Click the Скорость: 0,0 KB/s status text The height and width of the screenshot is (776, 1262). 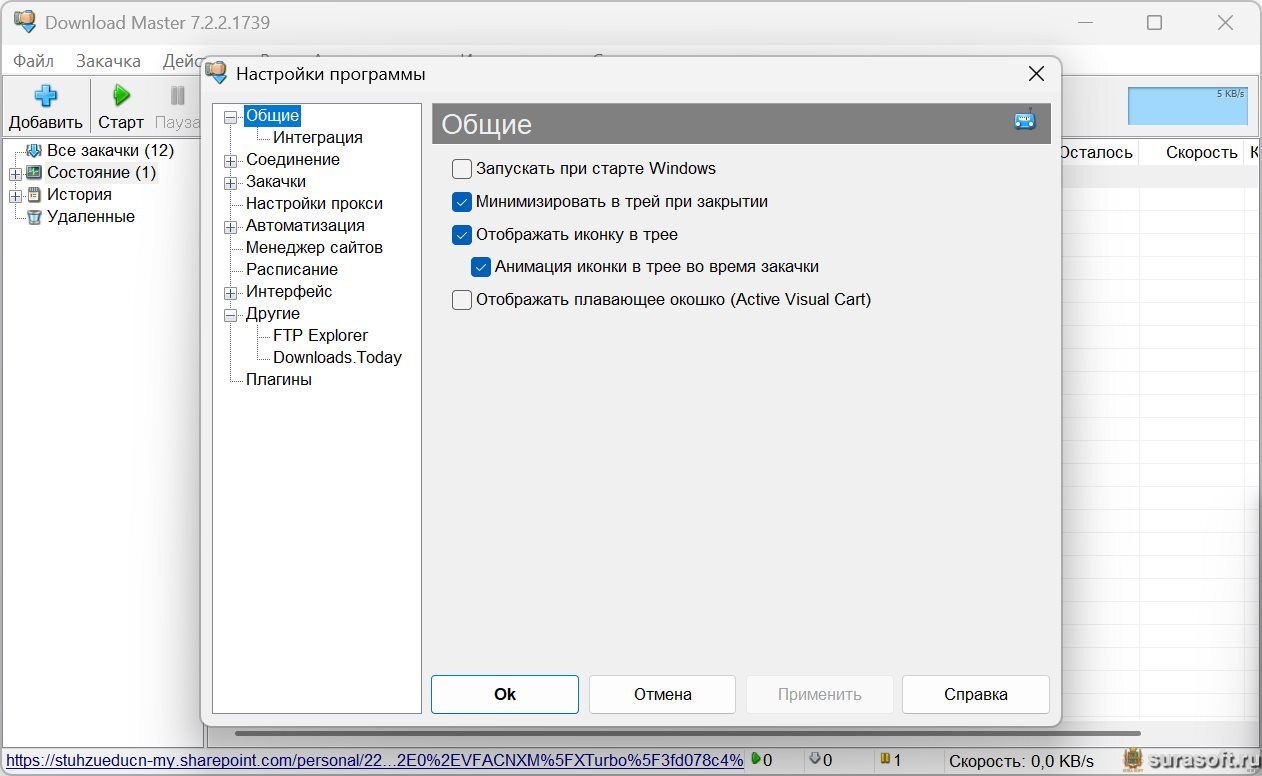pyautogui.click(x=1021, y=760)
